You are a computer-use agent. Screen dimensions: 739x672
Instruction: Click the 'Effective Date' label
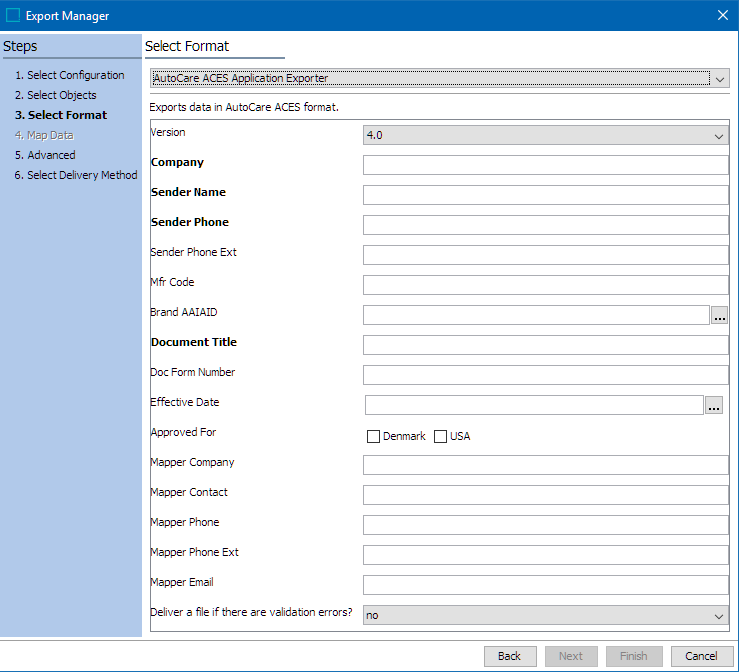coord(185,402)
